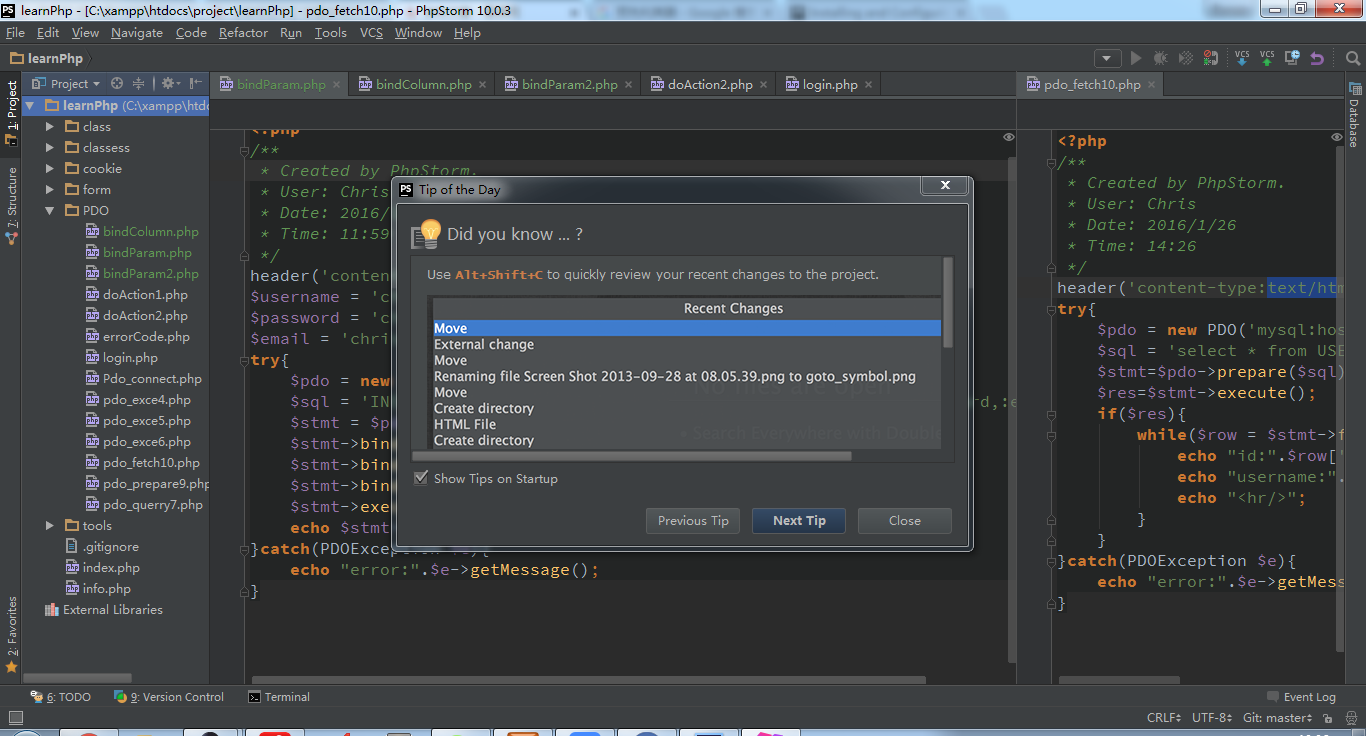Expand the tools folder
Viewport: 1366px width, 736px height.
50,526
